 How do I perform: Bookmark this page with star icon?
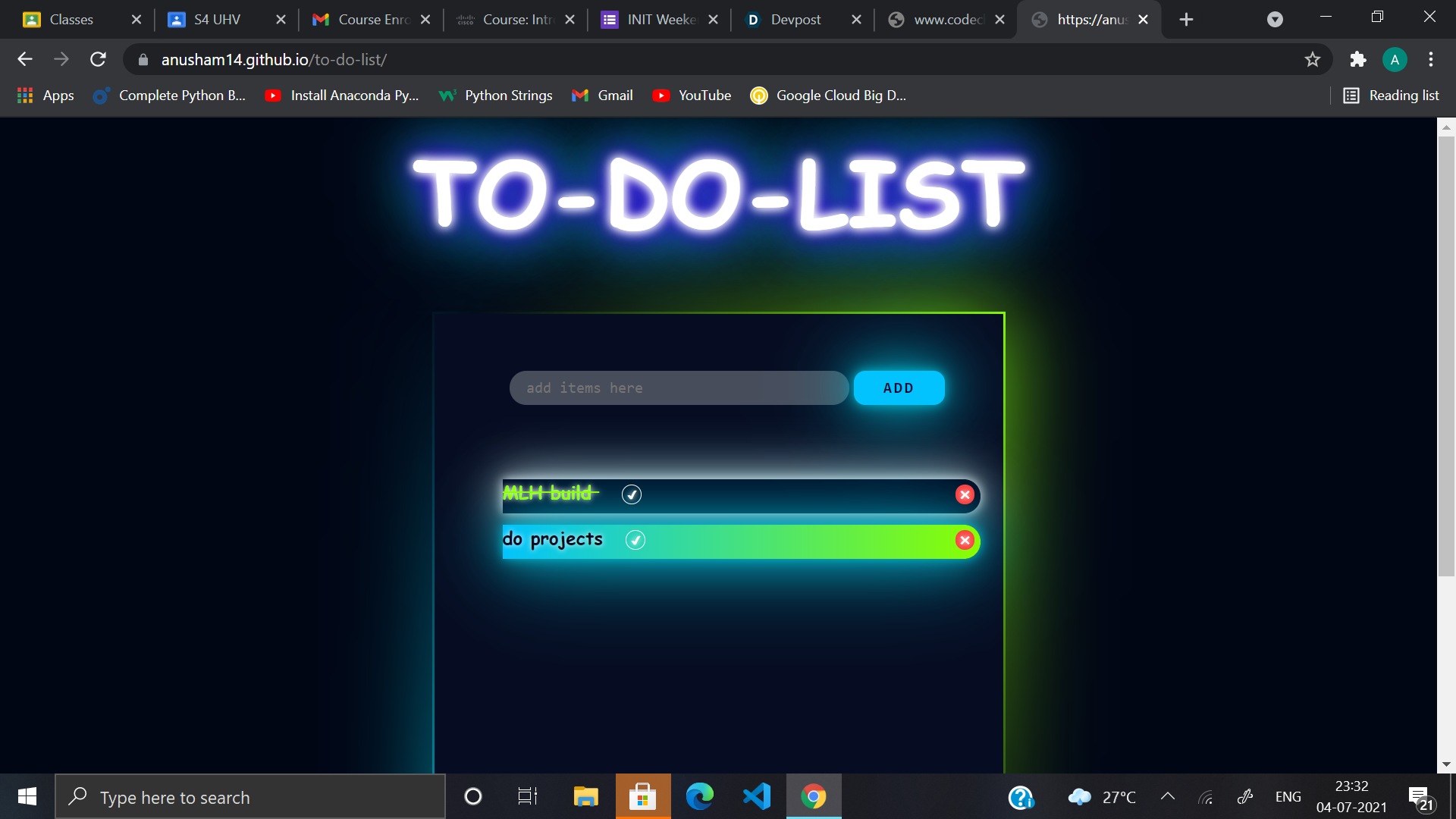[x=1313, y=59]
